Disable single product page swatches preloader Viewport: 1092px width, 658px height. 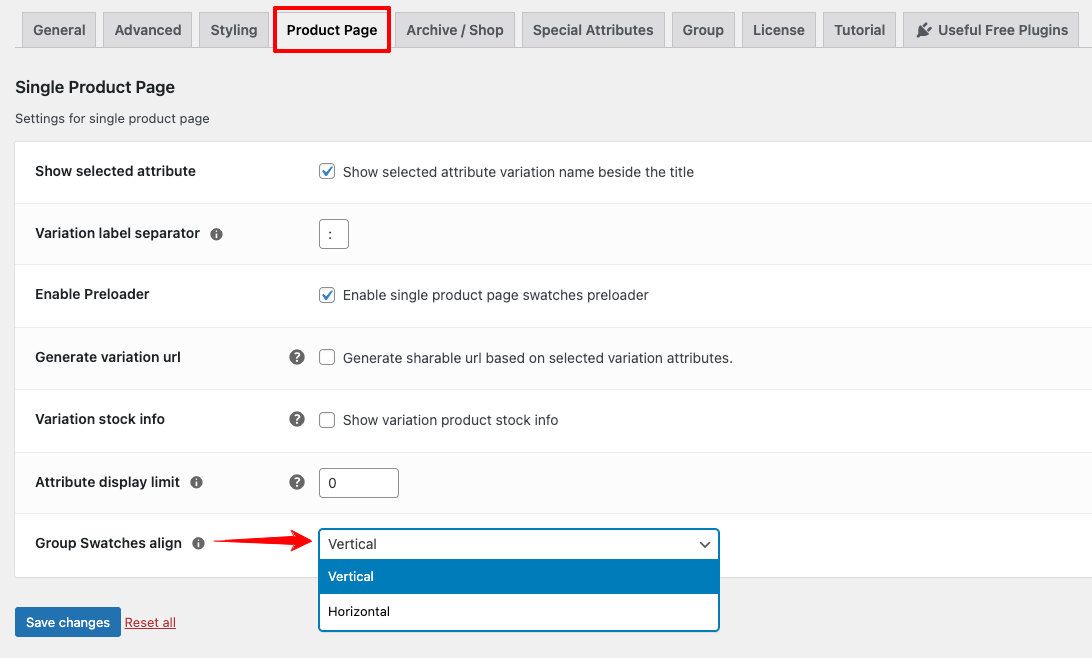point(327,295)
